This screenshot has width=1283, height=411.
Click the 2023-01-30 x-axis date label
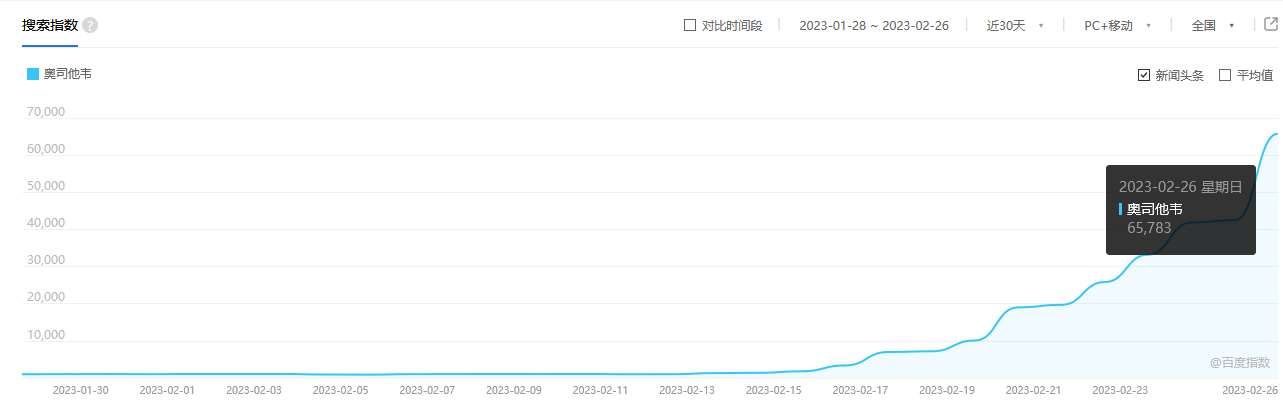click(x=81, y=390)
